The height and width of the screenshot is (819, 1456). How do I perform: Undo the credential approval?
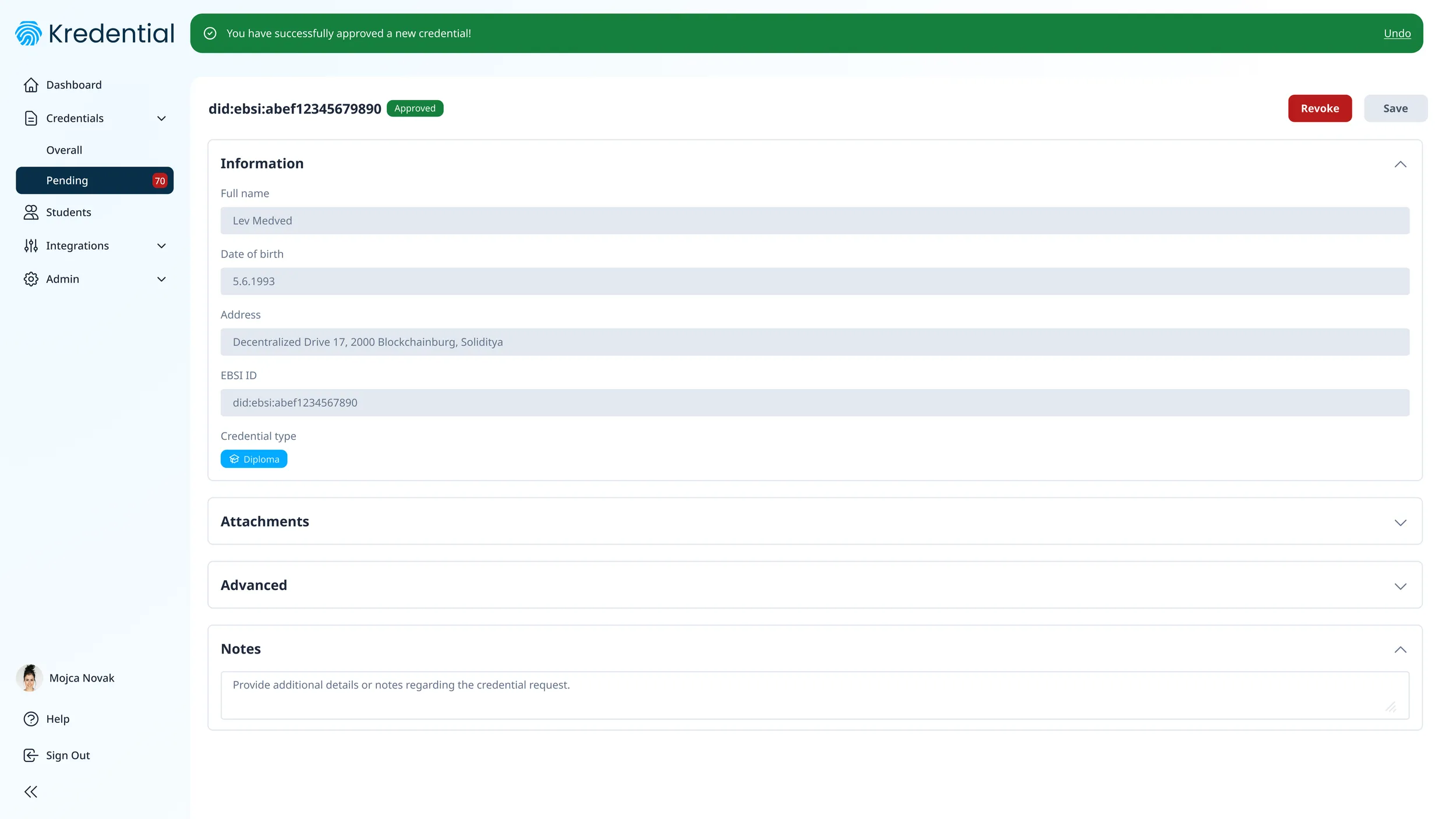click(x=1397, y=33)
